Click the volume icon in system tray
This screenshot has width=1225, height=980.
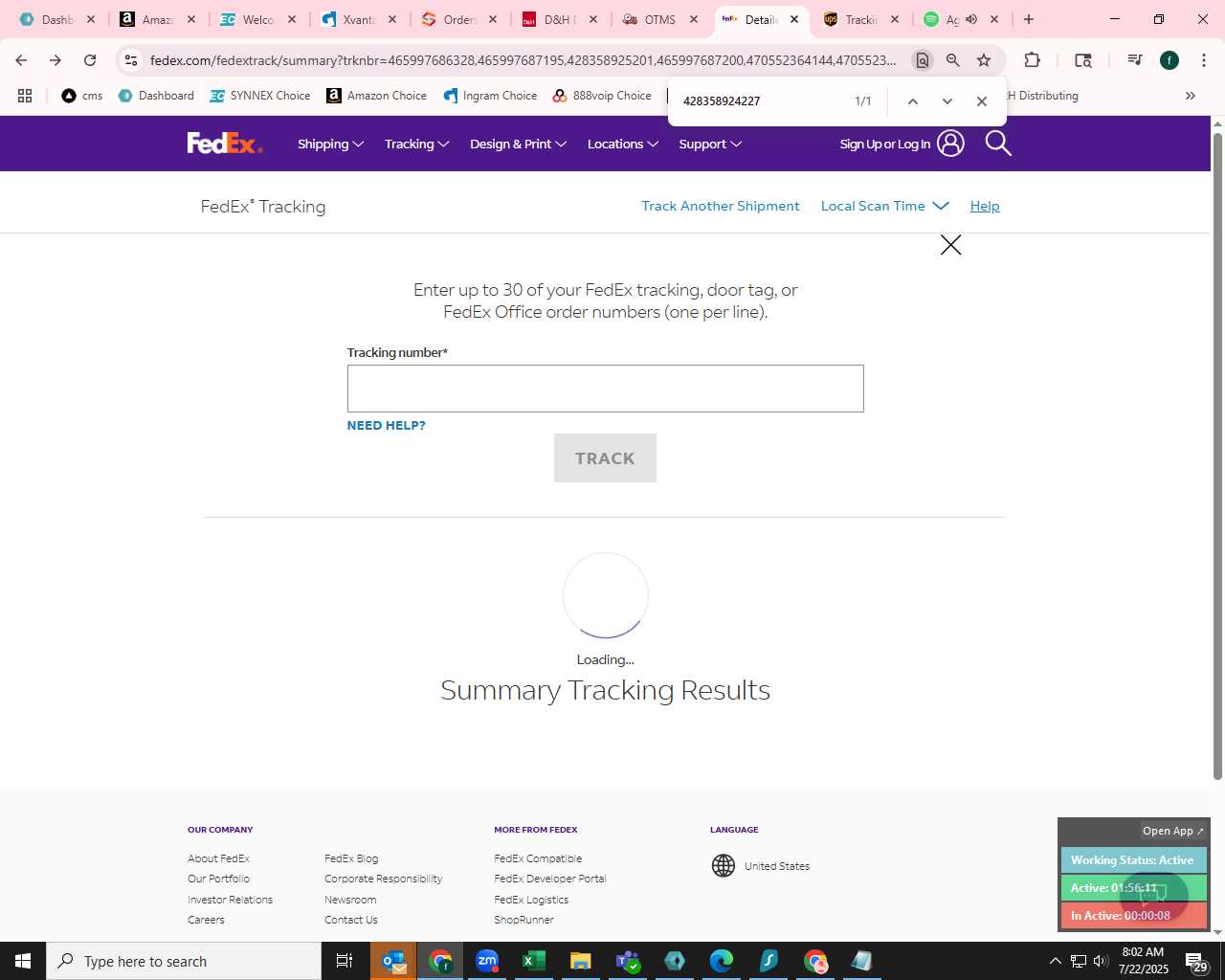(x=1101, y=961)
